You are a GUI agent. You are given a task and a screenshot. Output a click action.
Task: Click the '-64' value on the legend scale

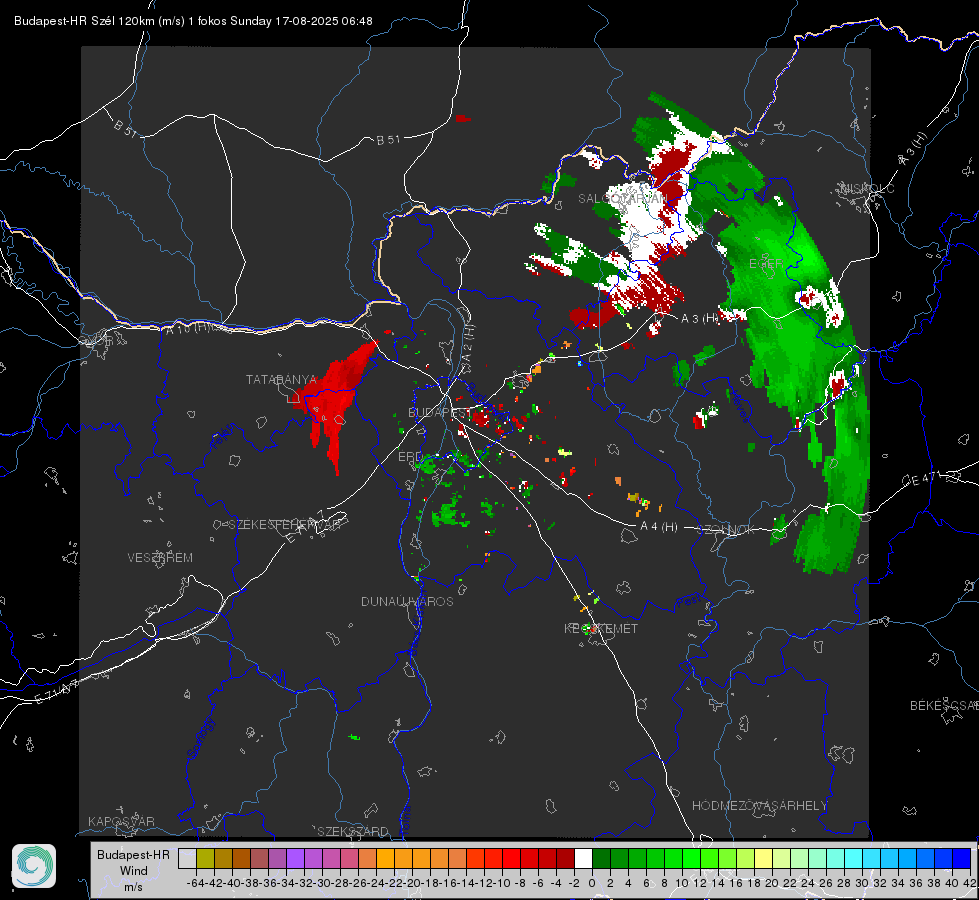[x=195, y=883]
